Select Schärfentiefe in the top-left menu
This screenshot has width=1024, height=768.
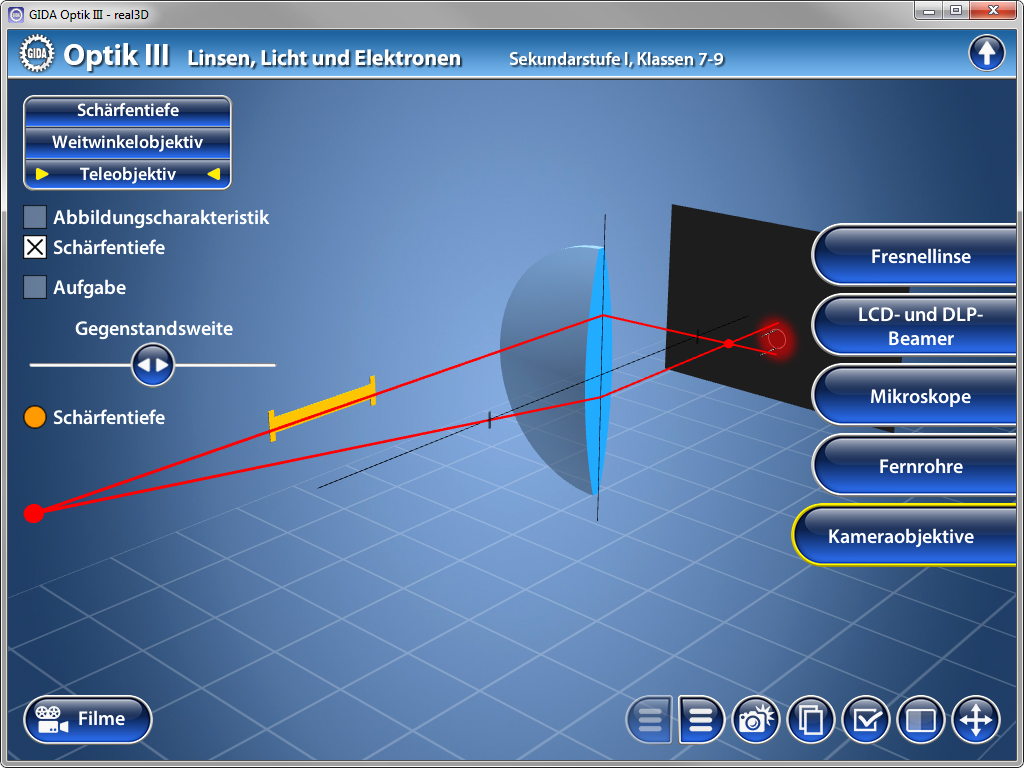click(127, 111)
